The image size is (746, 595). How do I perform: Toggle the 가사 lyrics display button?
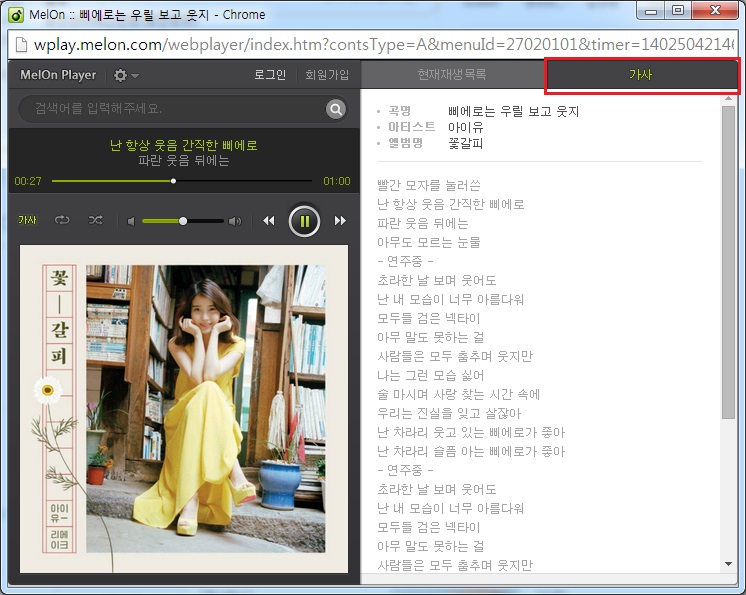click(27, 220)
